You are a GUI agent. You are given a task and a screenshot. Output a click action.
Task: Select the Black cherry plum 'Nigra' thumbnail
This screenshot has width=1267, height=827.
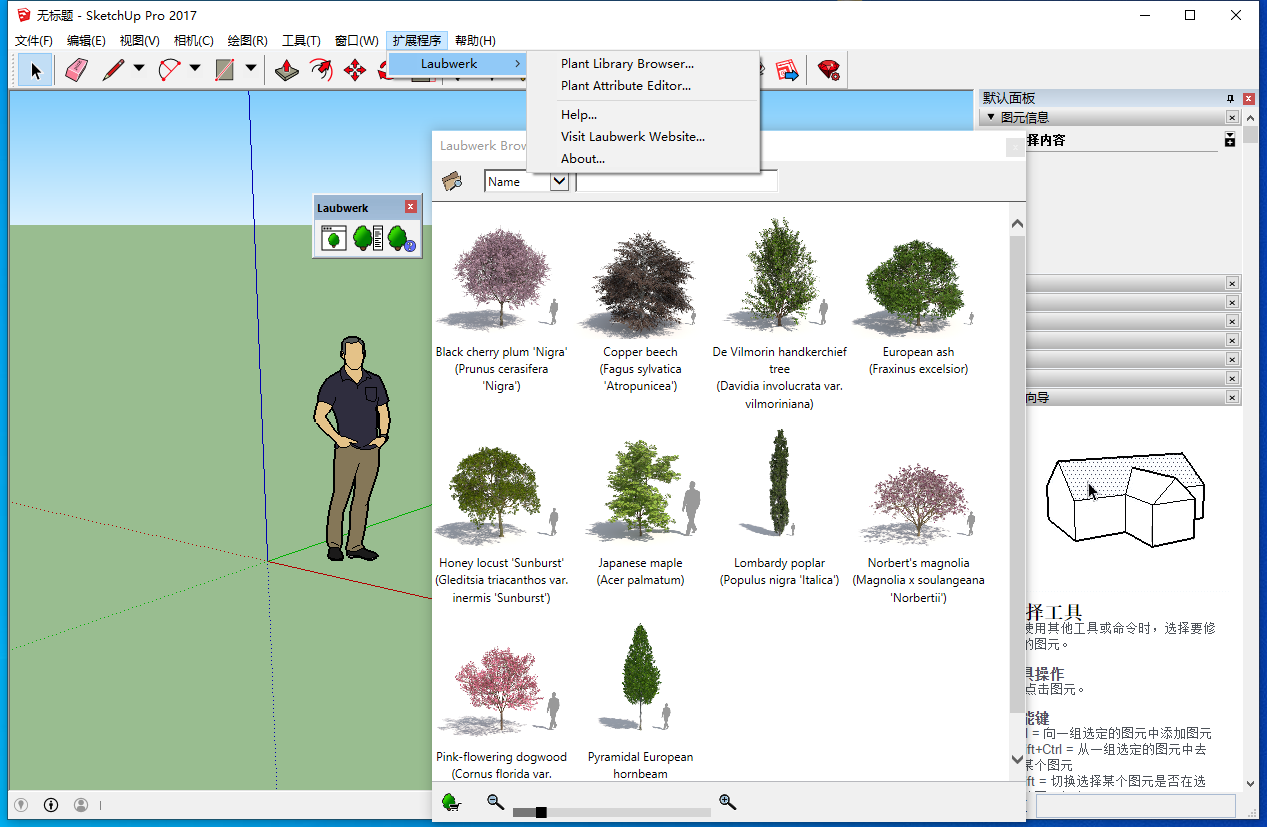tap(501, 278)
